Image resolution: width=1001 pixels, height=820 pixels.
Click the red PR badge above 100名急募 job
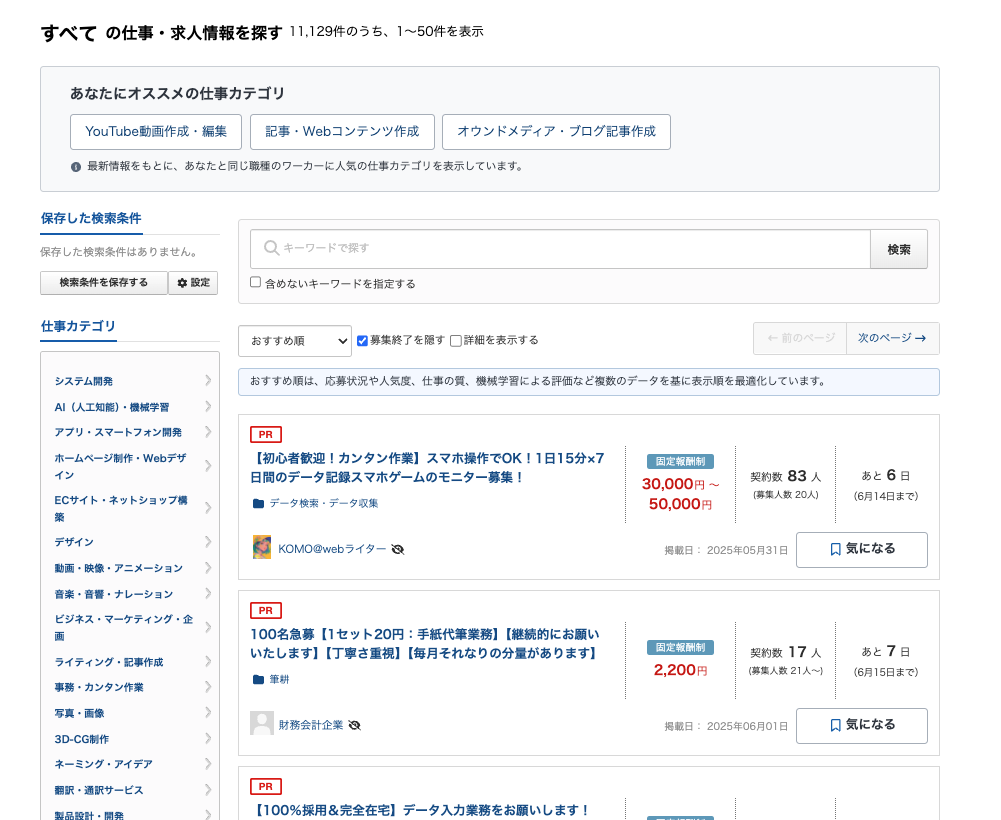pos(266,611)
